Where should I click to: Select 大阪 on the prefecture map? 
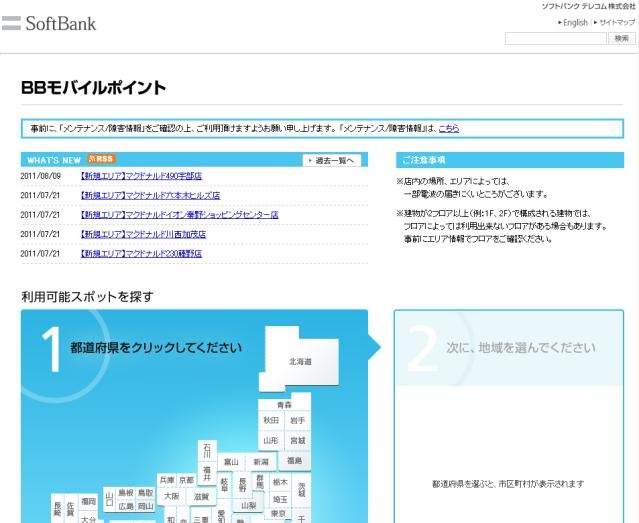pos(172,496)
